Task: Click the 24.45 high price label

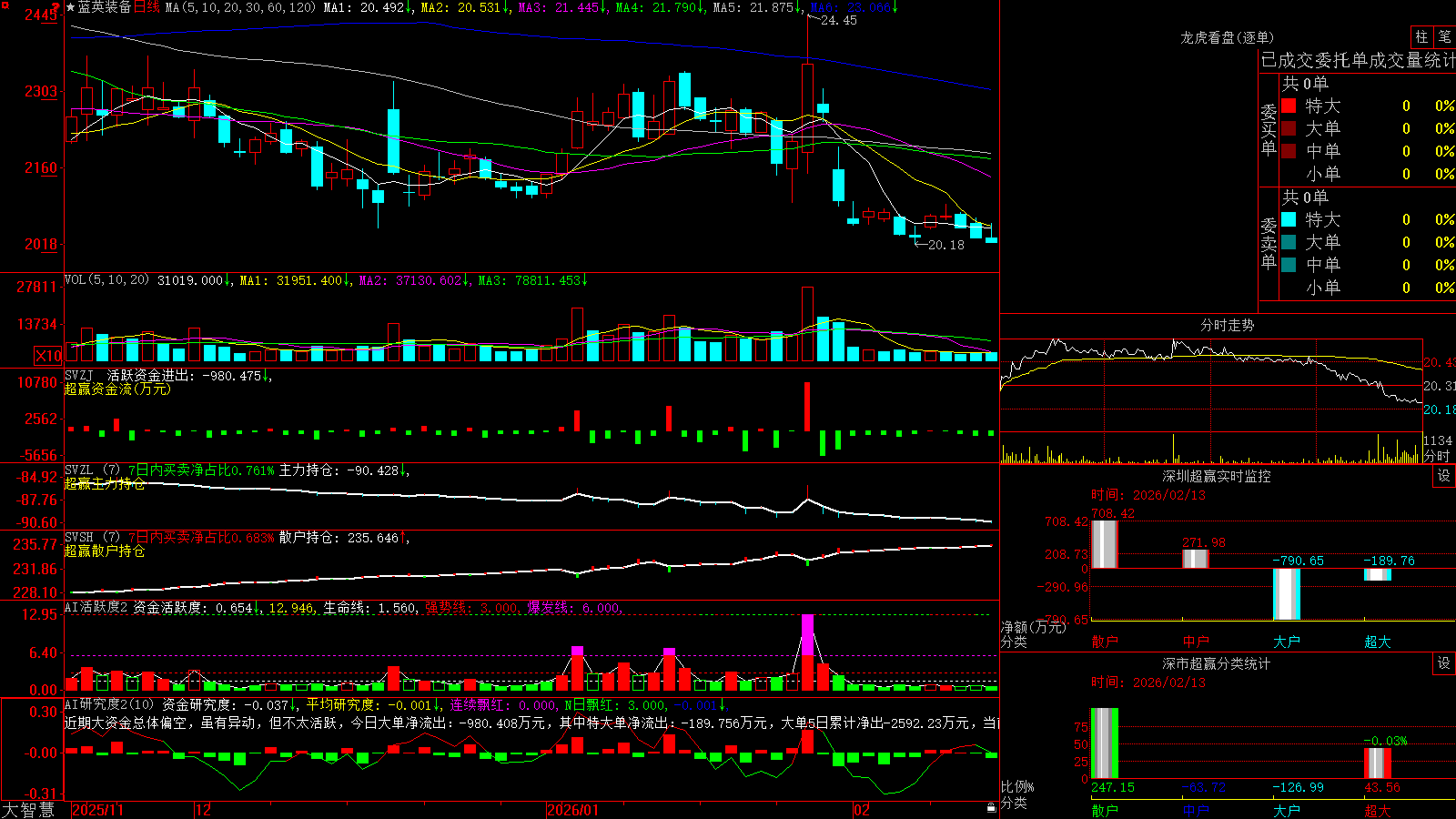Action: [x=838, y=20]
